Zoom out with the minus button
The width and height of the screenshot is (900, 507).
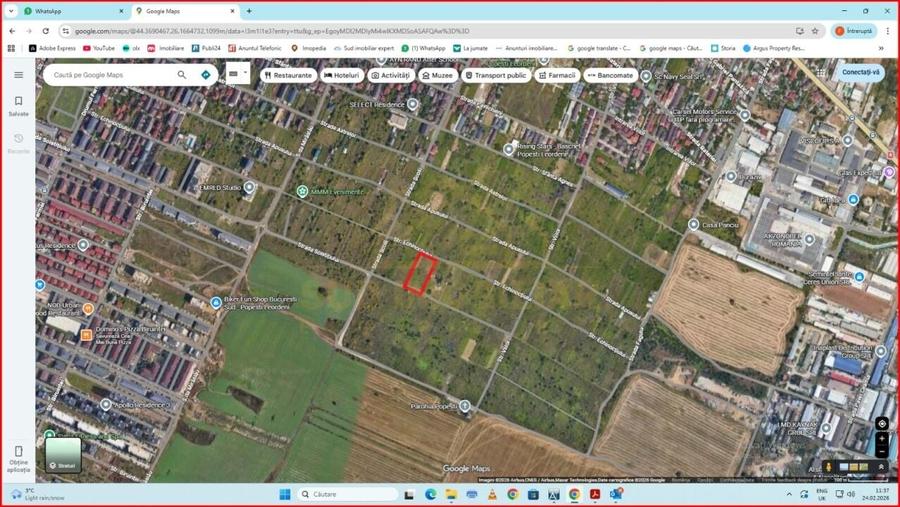tap(881, 452)
